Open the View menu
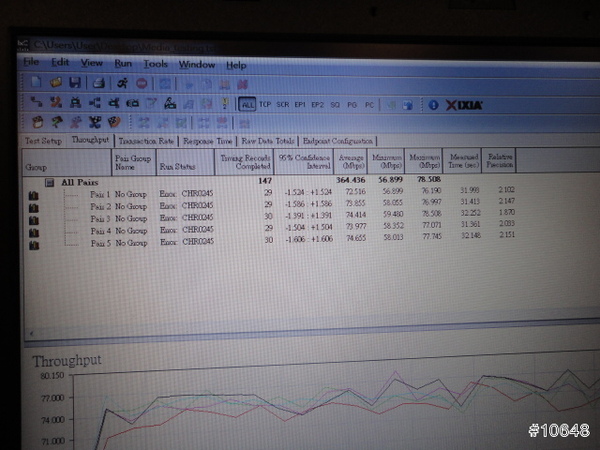Image resolution: width=600 pixels, height=450 pixels. coord(91,63)
